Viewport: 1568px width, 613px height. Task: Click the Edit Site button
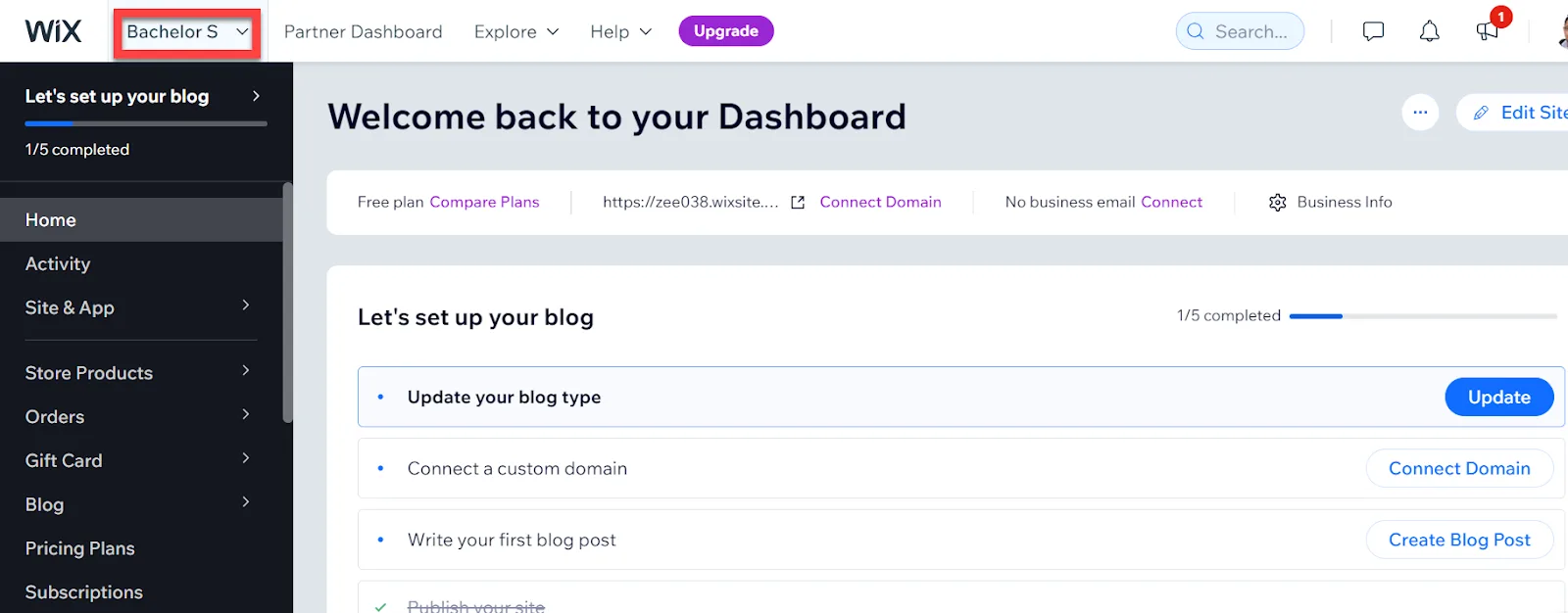1514,113
